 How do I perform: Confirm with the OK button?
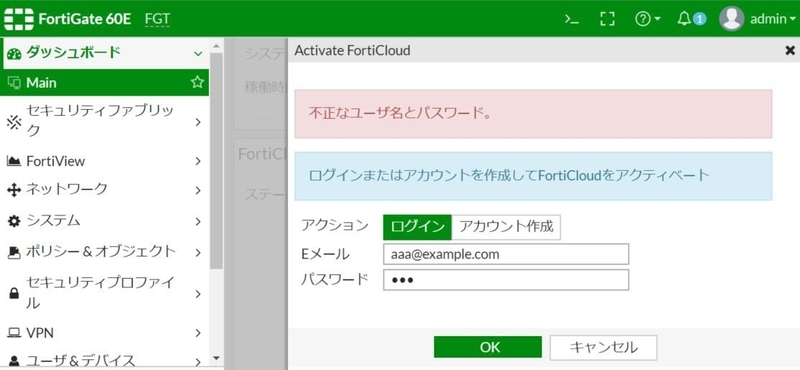pos(488,348)
